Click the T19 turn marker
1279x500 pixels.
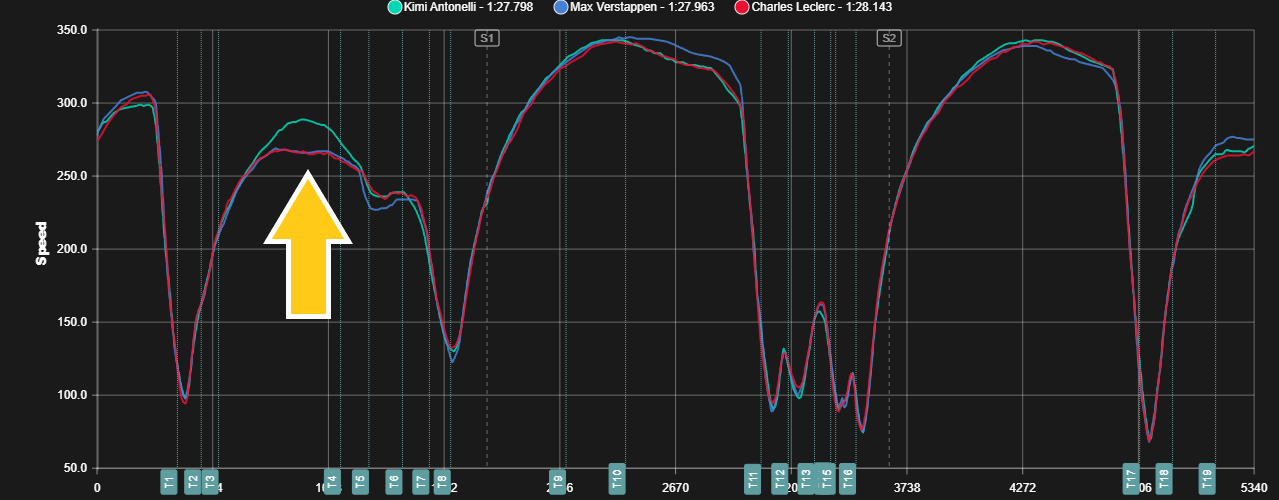(x=1207, y=479)
